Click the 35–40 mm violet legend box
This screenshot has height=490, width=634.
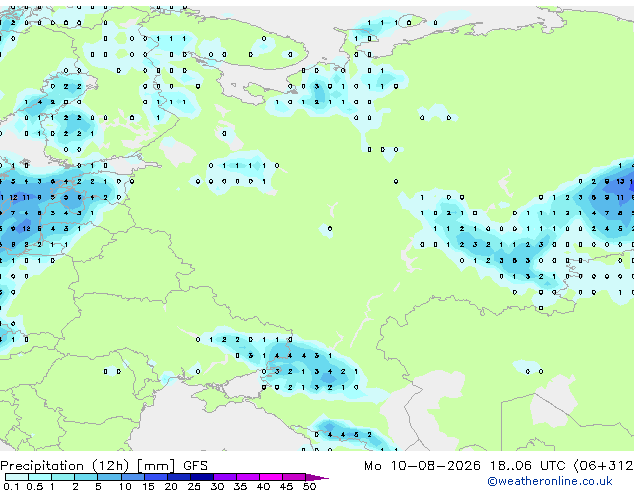point(247,477)
